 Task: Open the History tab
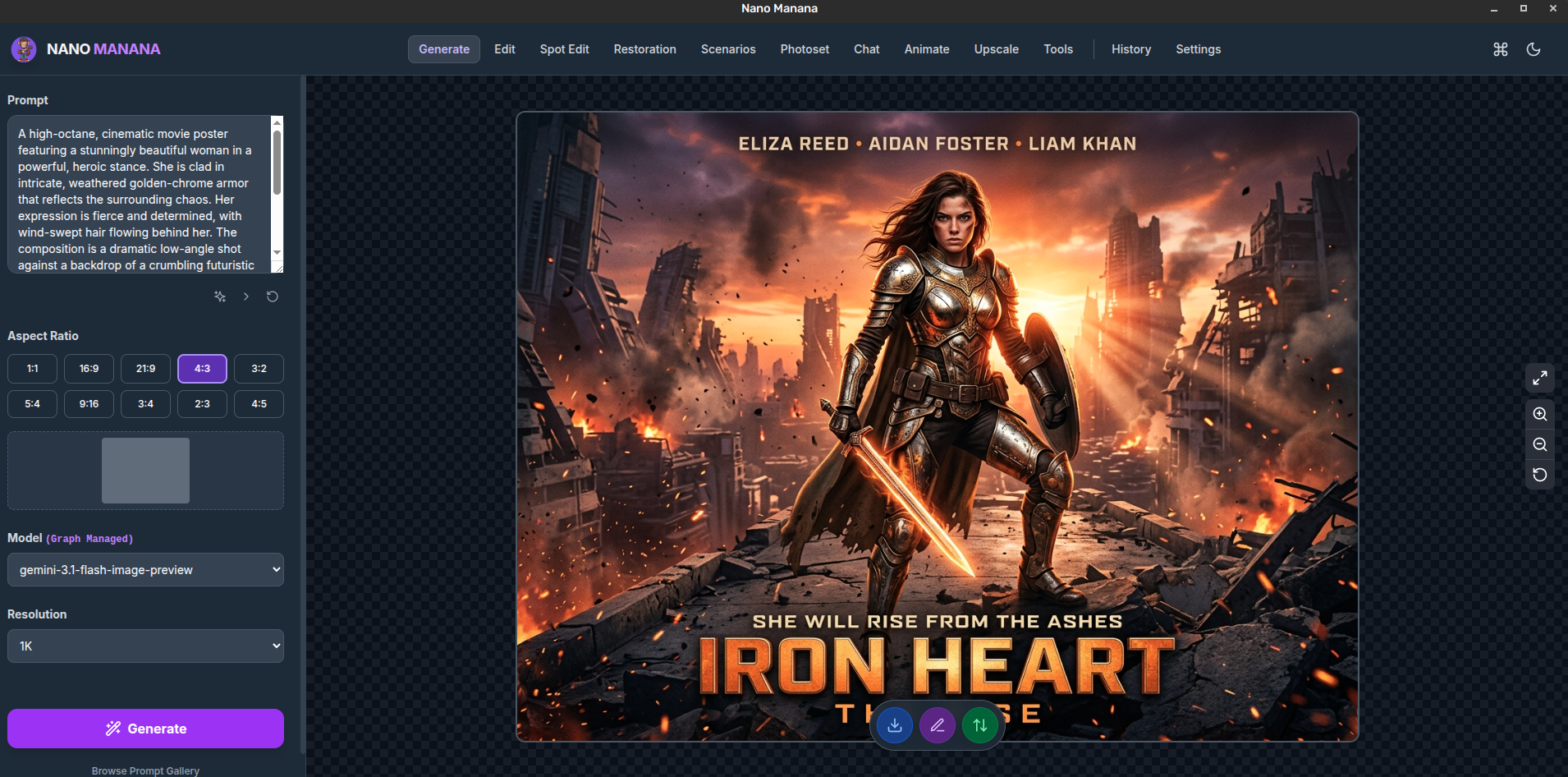(x=1131, y=49)
